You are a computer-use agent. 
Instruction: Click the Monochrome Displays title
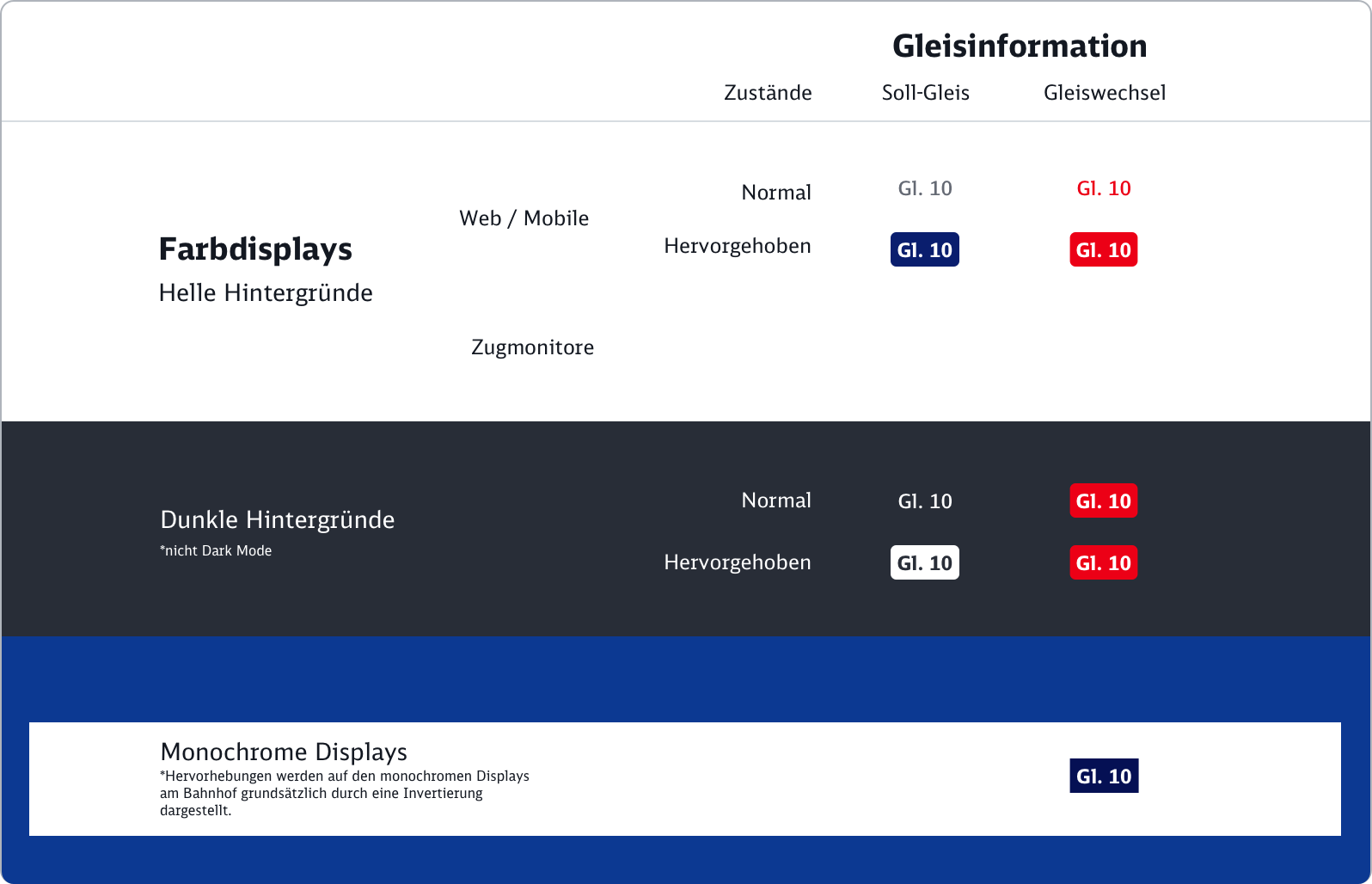pos(284,752)
